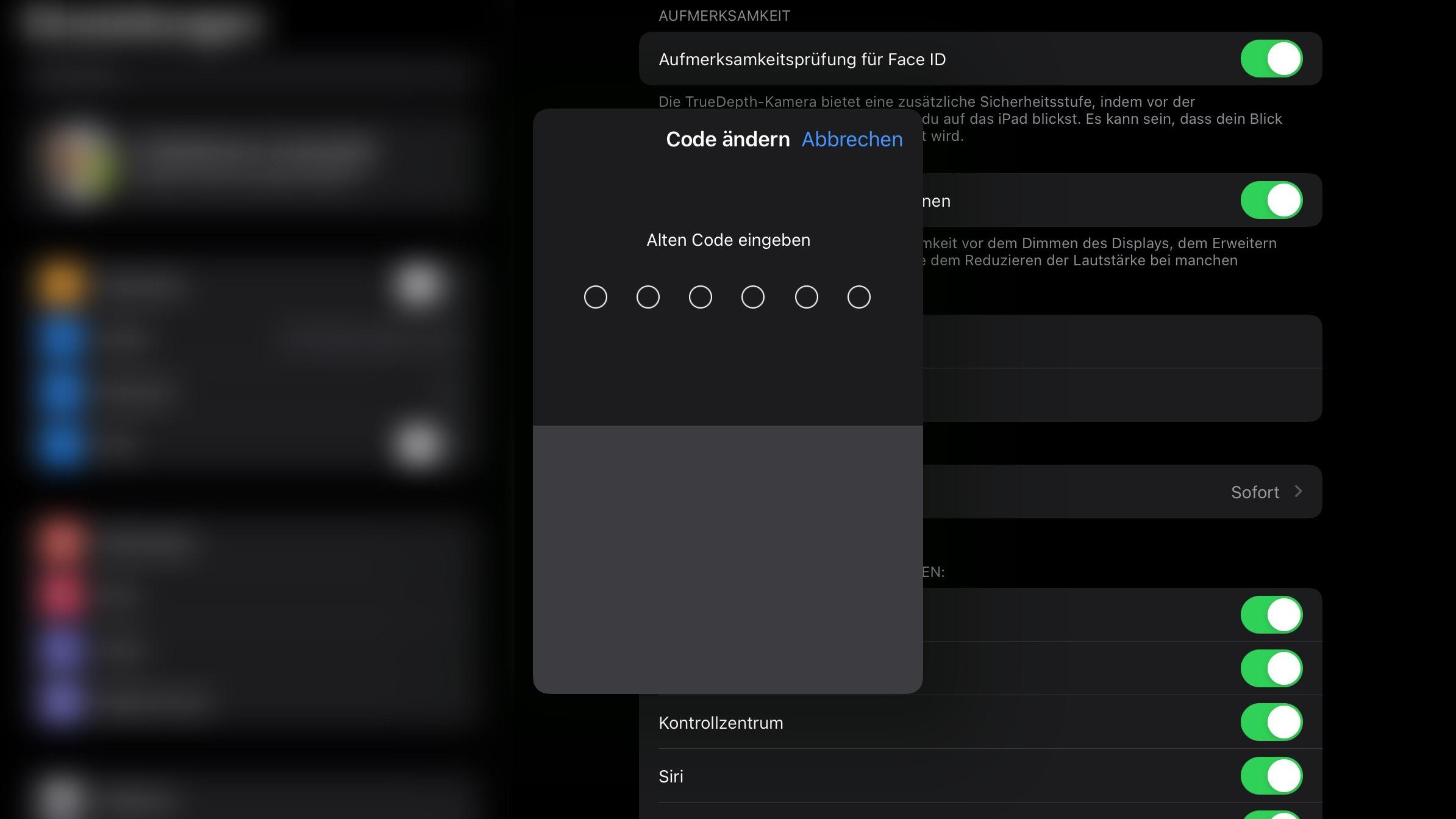The height and width of the screenshot is (819, 1456).
Task: Turn off the first toggle above Kontrollzentrum
Action: point(1271,615)
